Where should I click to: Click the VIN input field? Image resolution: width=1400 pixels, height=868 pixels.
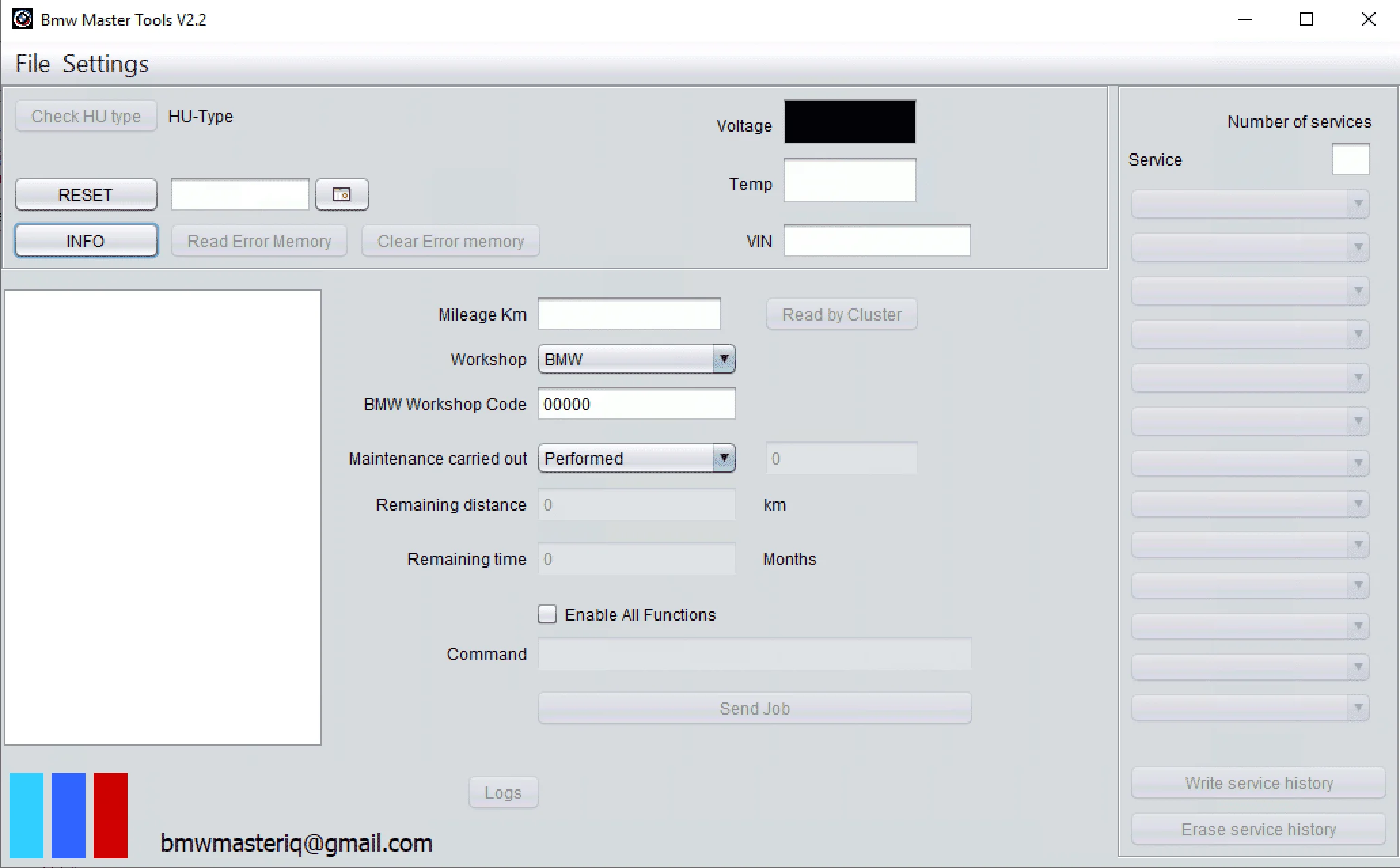pyautogui.click(x=877, y=241)
